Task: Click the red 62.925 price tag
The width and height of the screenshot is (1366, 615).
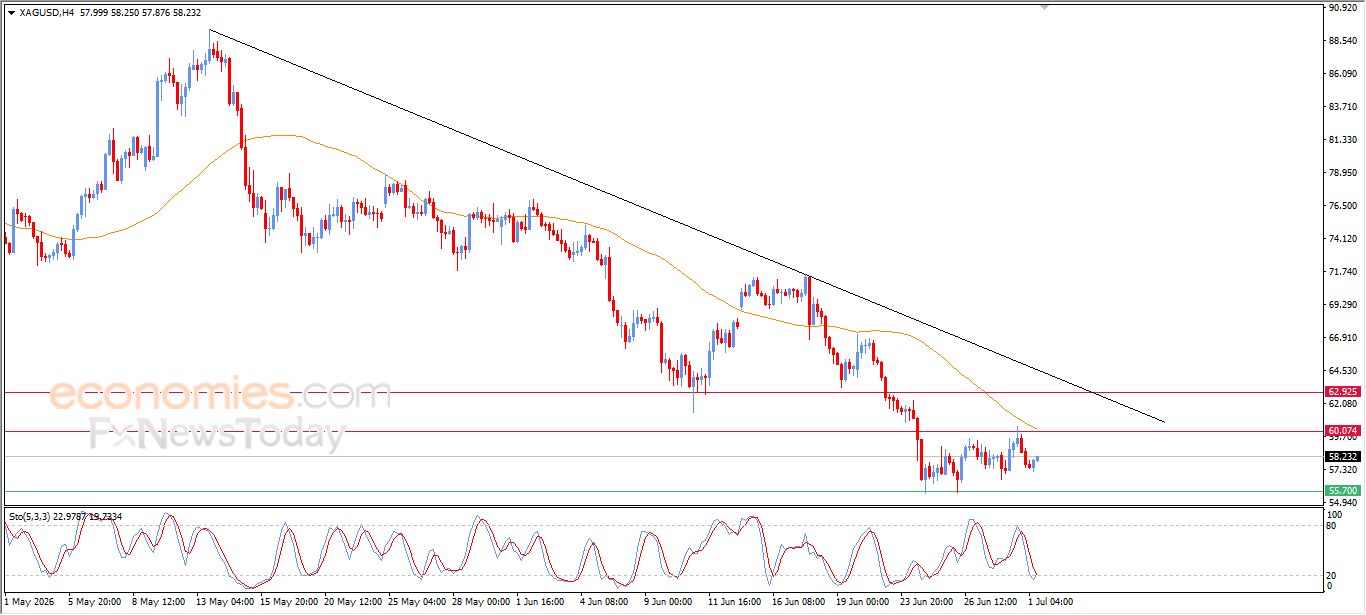Action: tap(1342, 392)
